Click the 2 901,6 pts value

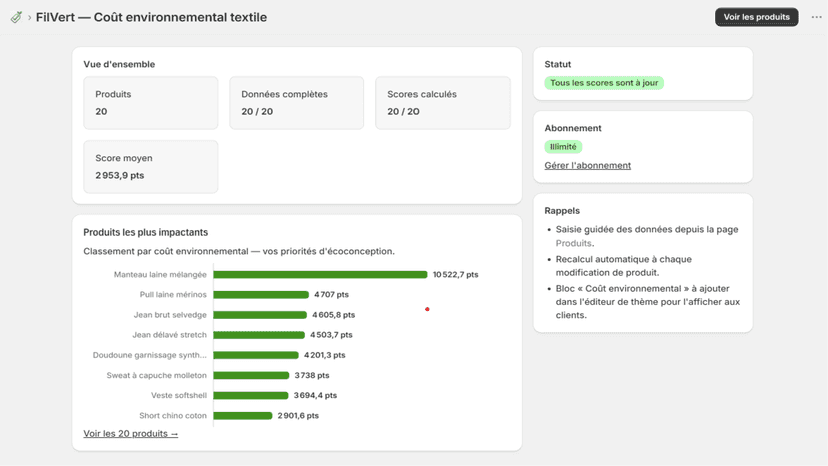(x=298, y=416)
